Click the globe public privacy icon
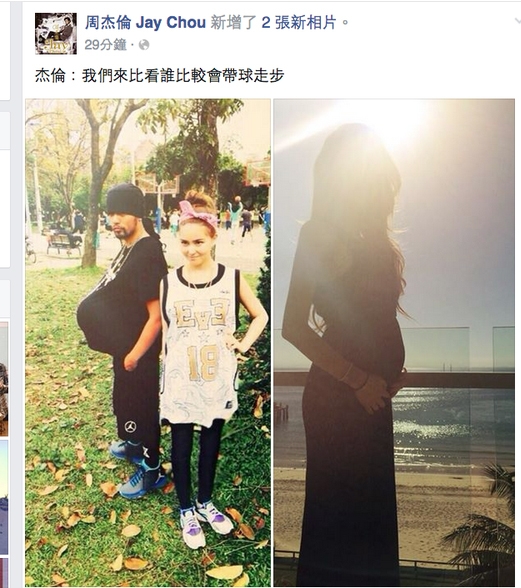521x588 pixels. pos(144,45)
